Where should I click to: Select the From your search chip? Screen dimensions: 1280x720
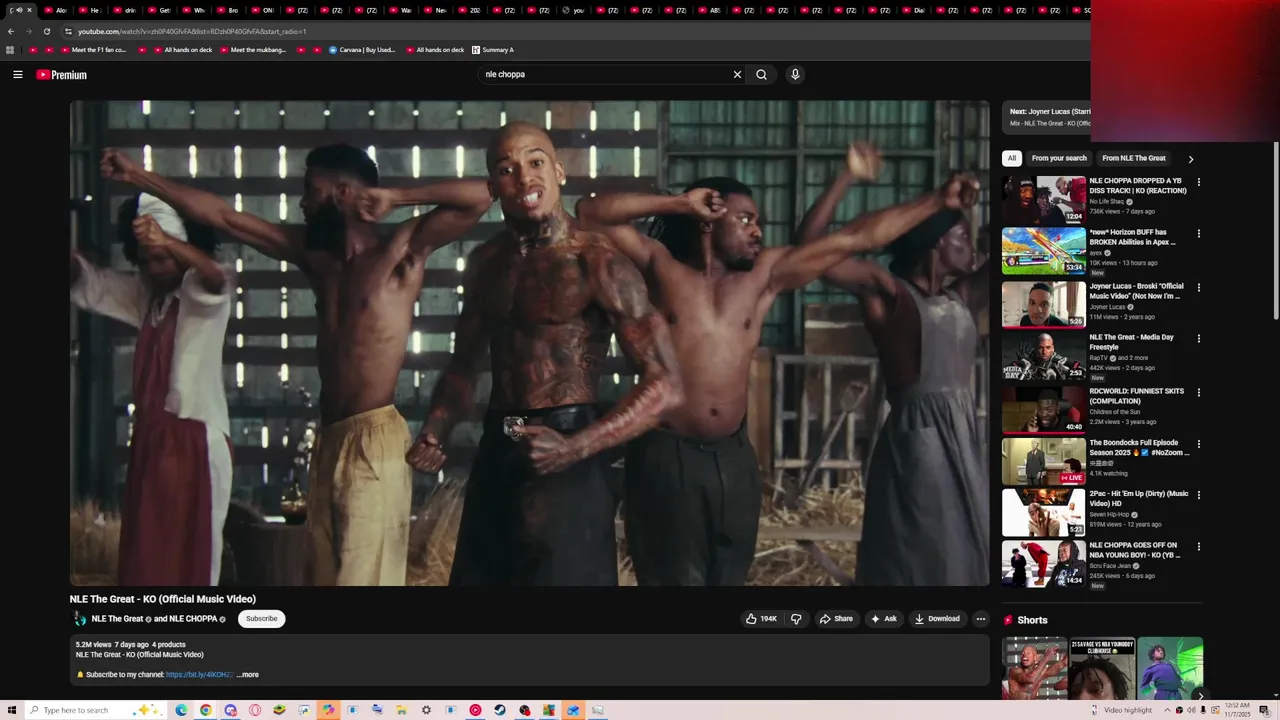(1059, 158)
